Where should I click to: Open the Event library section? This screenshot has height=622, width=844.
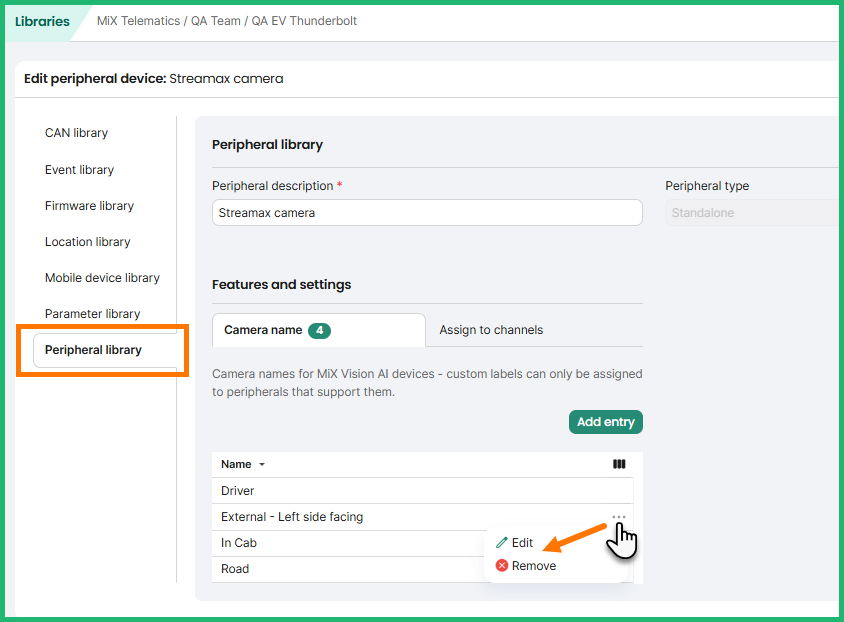pos(79,170)
